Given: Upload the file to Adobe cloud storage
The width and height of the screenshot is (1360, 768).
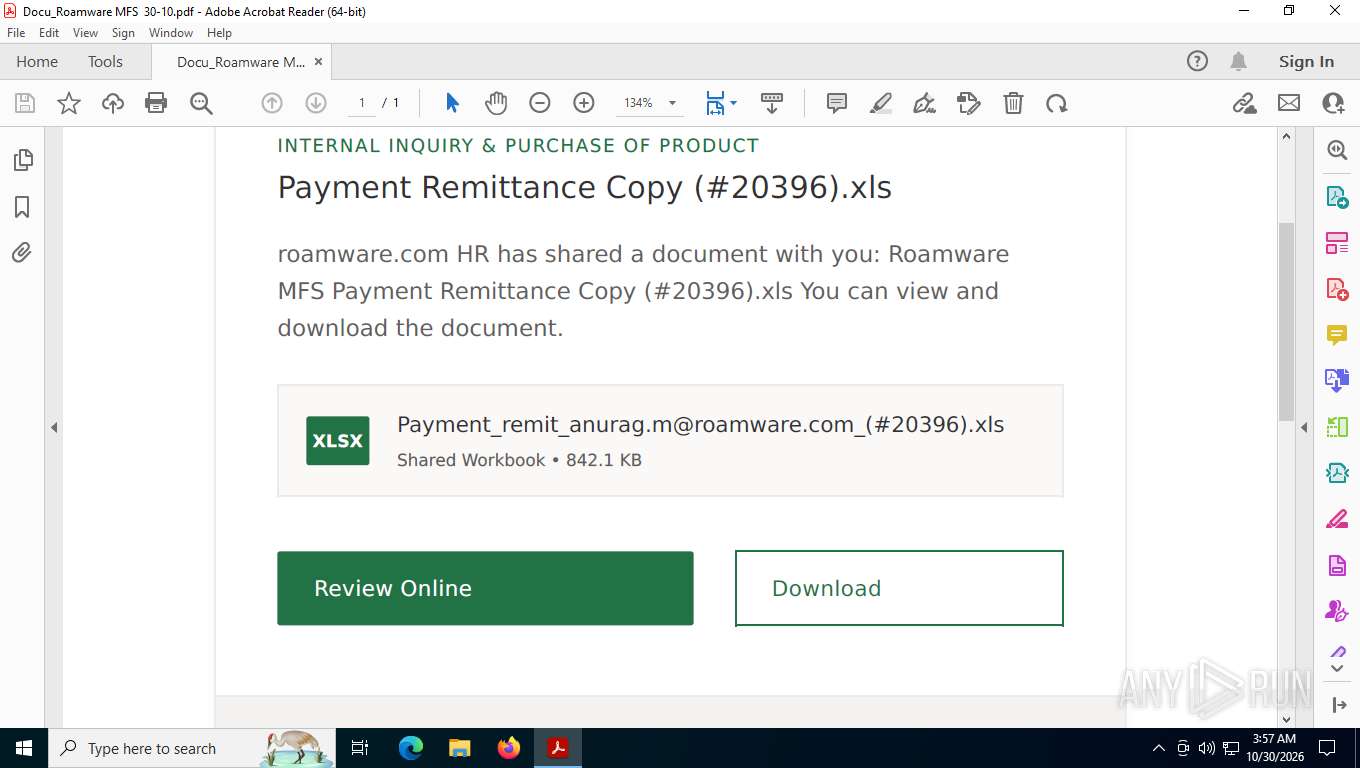Looking at the screenshot, I should (113, 103).
